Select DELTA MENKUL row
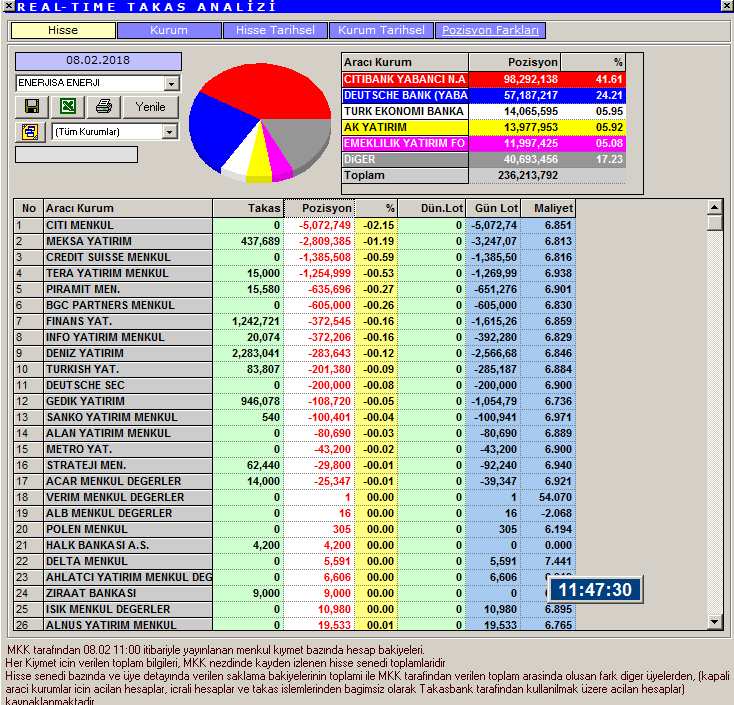734x705 pixels. [x=295, y=561]
